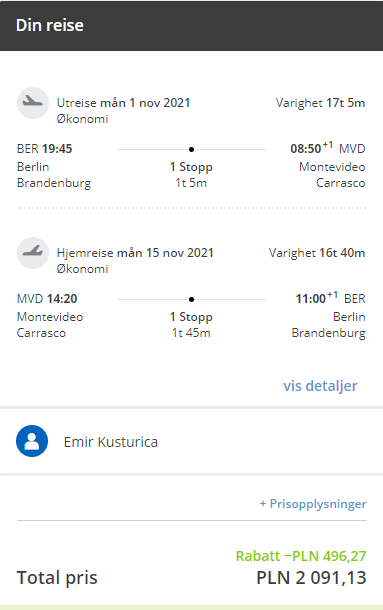Viewport: 383px width, 610px height.
Task: Click the outbound Varighet 17t 5m label
Action: [320, 103]
